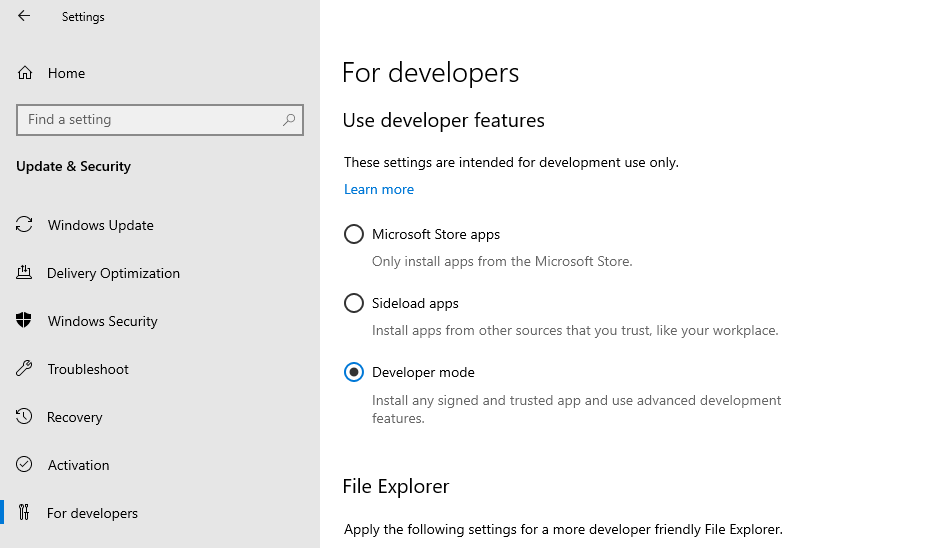Select the Sideload apps radio button
Viewport: 932px width, 548px height.
coord(354,303)
